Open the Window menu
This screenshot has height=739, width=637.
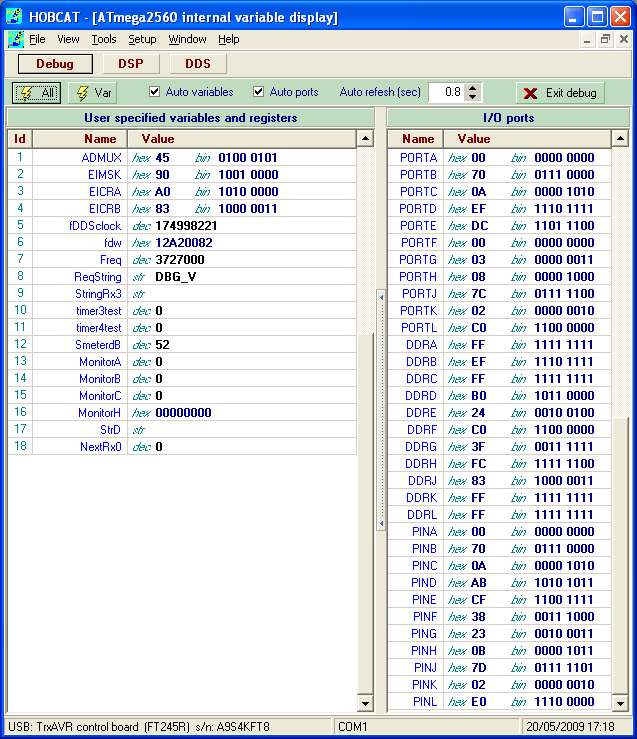[187, 39]
